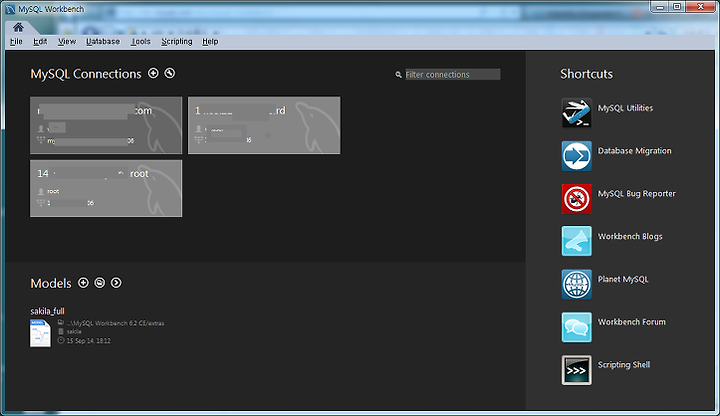Minimize the MySQL Workbench window
The width and height of the screenshot is (720, 416).
660,6
